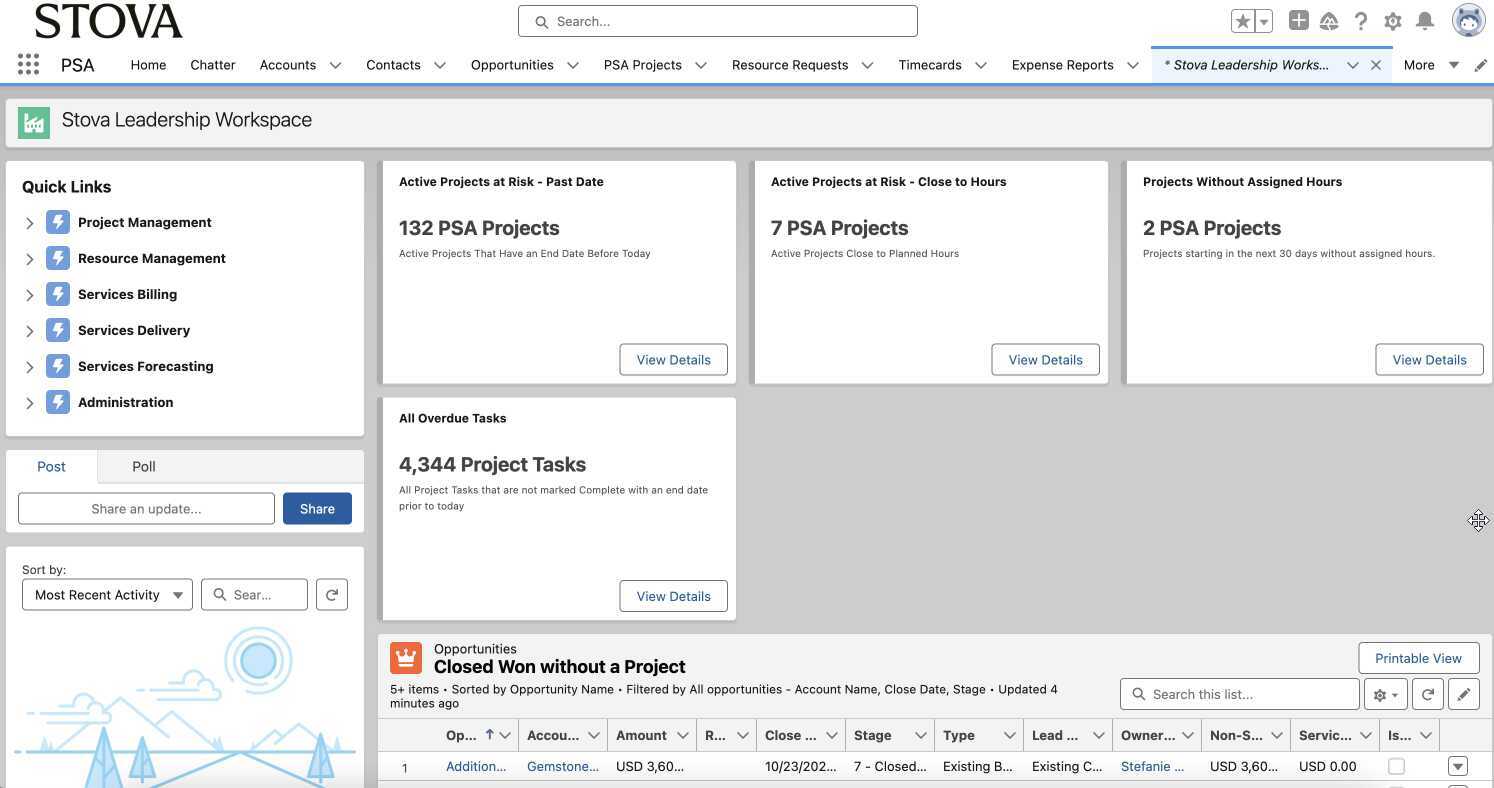This screenshot has height=788, width=1494.
Task: Open the Printable View
Action: [1418, 658]
